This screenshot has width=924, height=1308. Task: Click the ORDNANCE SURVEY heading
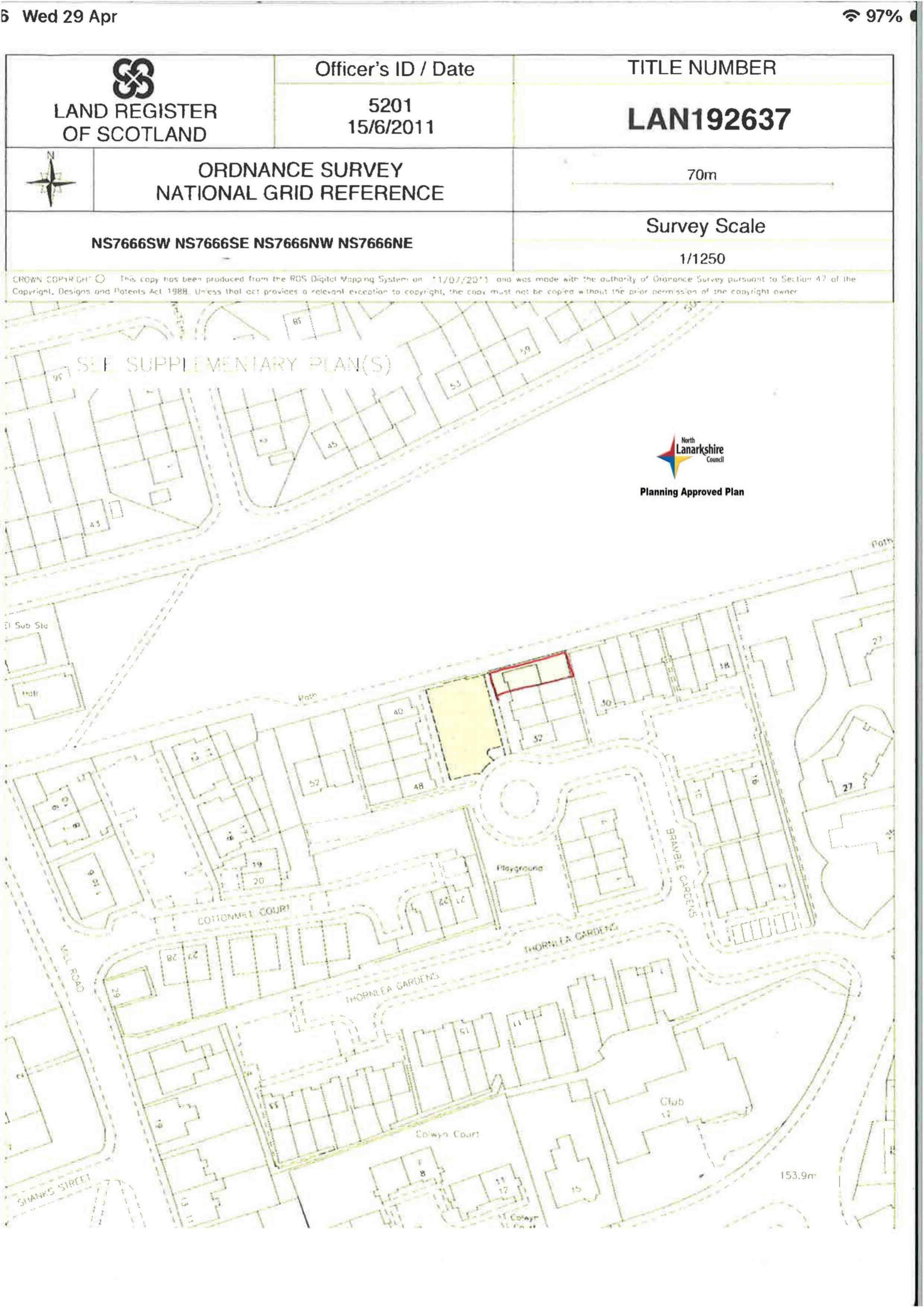(300, 170)
